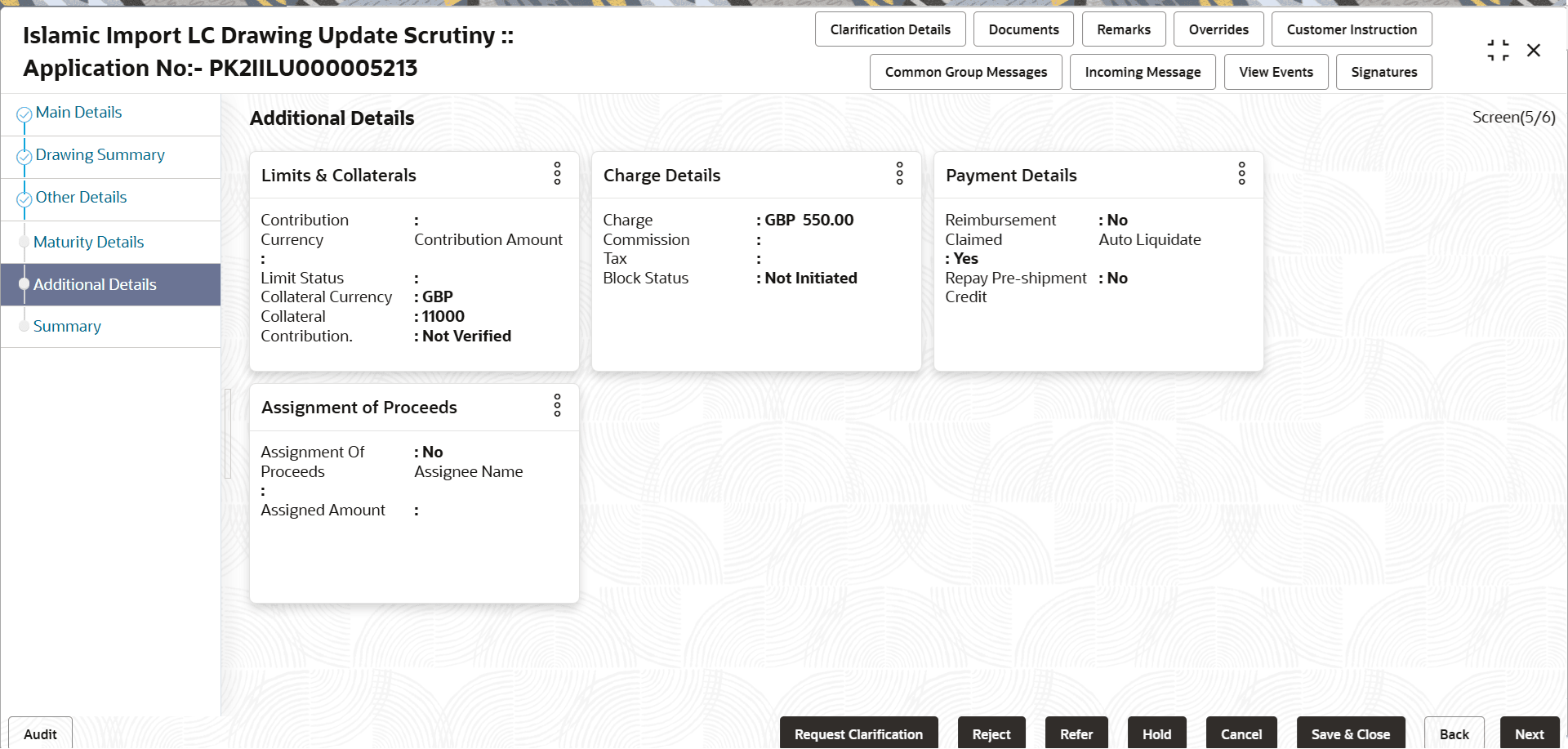This screenshot has width=1568, height=749.
Task: Open the Audit panel
Action: [x=39, y=733]
